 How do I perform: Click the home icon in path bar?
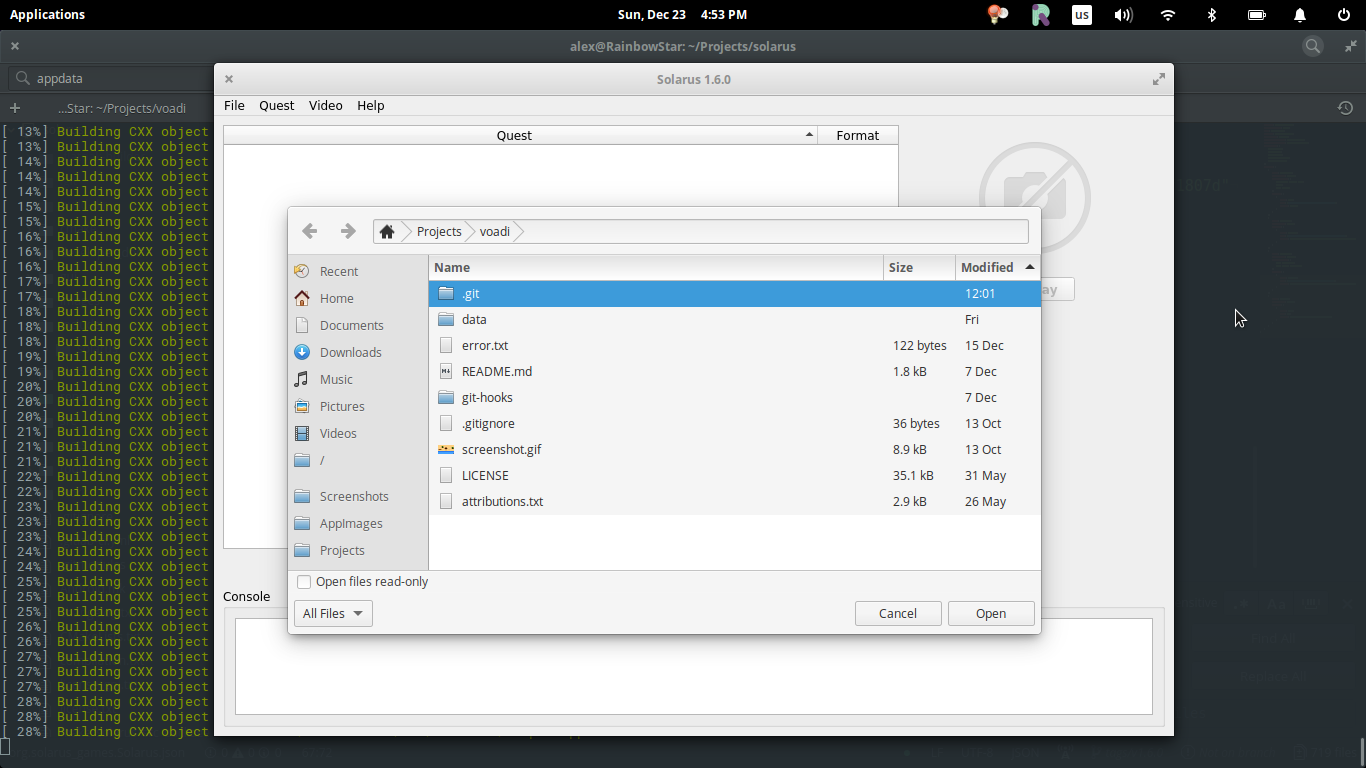click(387, 231)
